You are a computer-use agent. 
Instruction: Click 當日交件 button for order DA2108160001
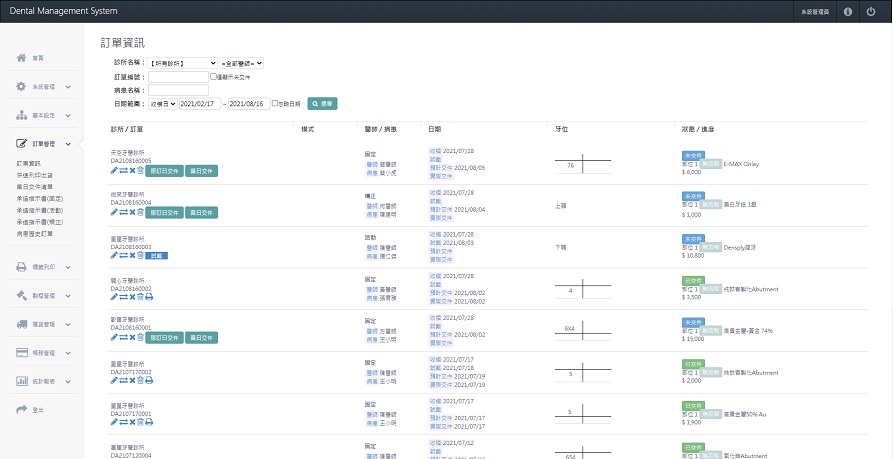click(201, 338)
